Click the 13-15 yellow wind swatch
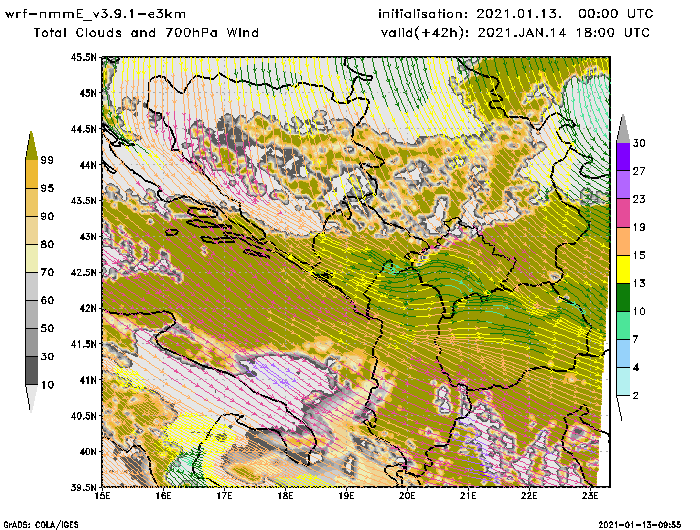 (623, 269)
